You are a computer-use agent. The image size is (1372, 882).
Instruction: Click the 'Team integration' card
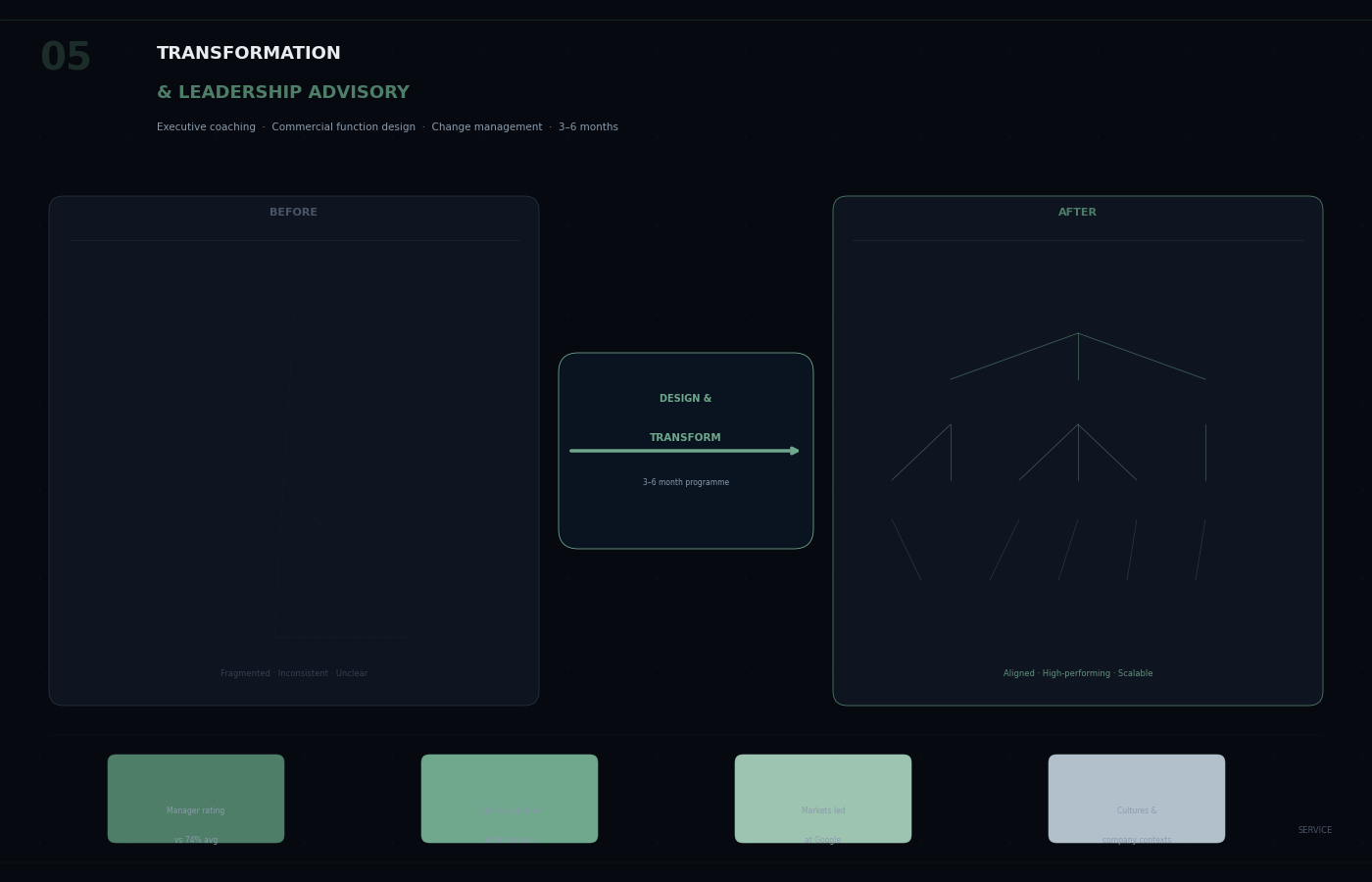pos(510,799)
